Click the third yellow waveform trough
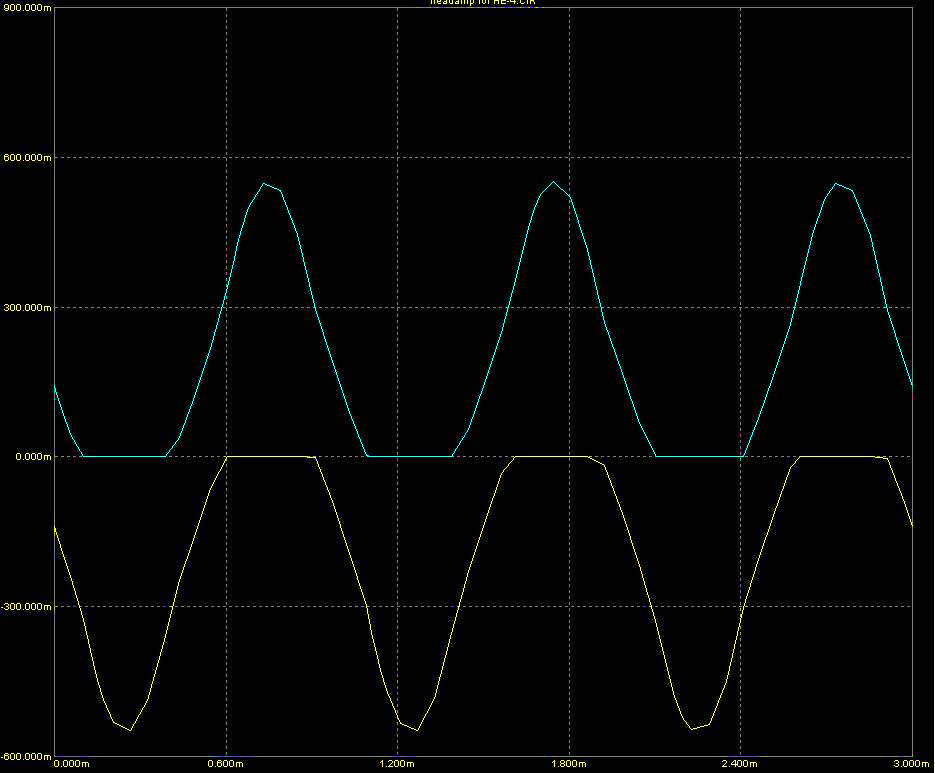Image resolution: width=935 pixels, height=773 pixels. coord(692,729)
